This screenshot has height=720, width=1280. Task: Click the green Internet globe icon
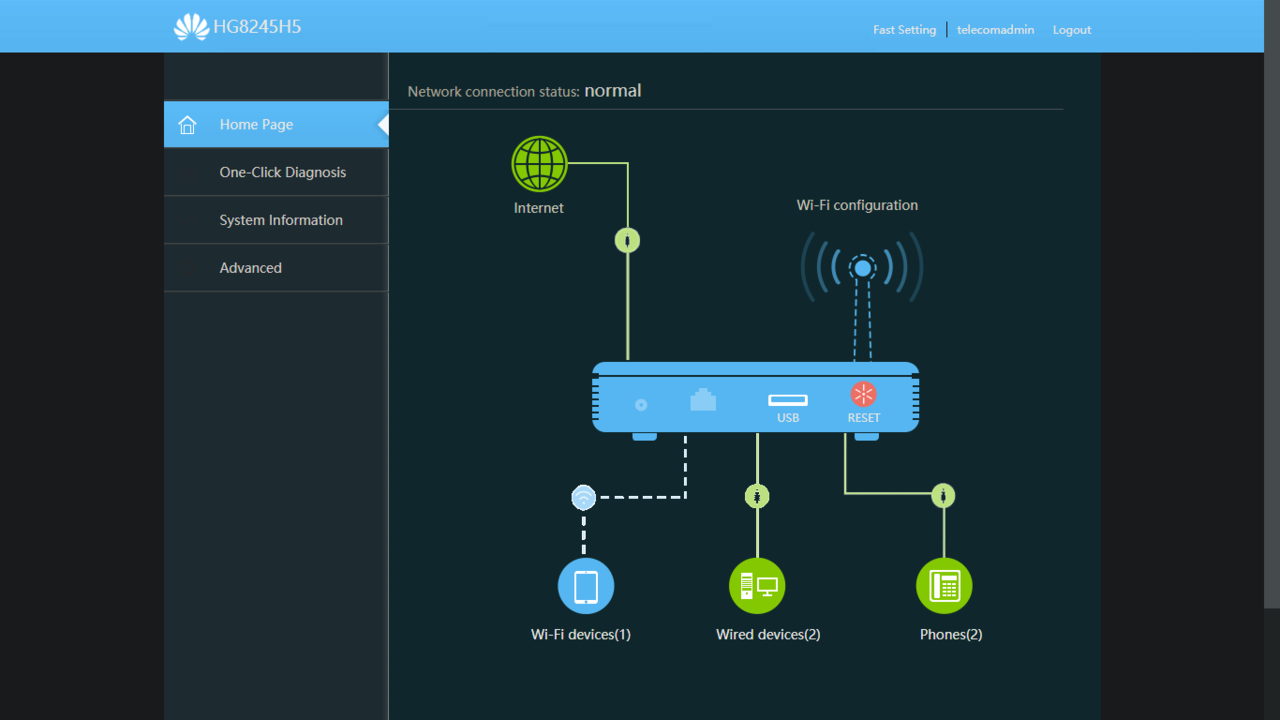(539, 164)
